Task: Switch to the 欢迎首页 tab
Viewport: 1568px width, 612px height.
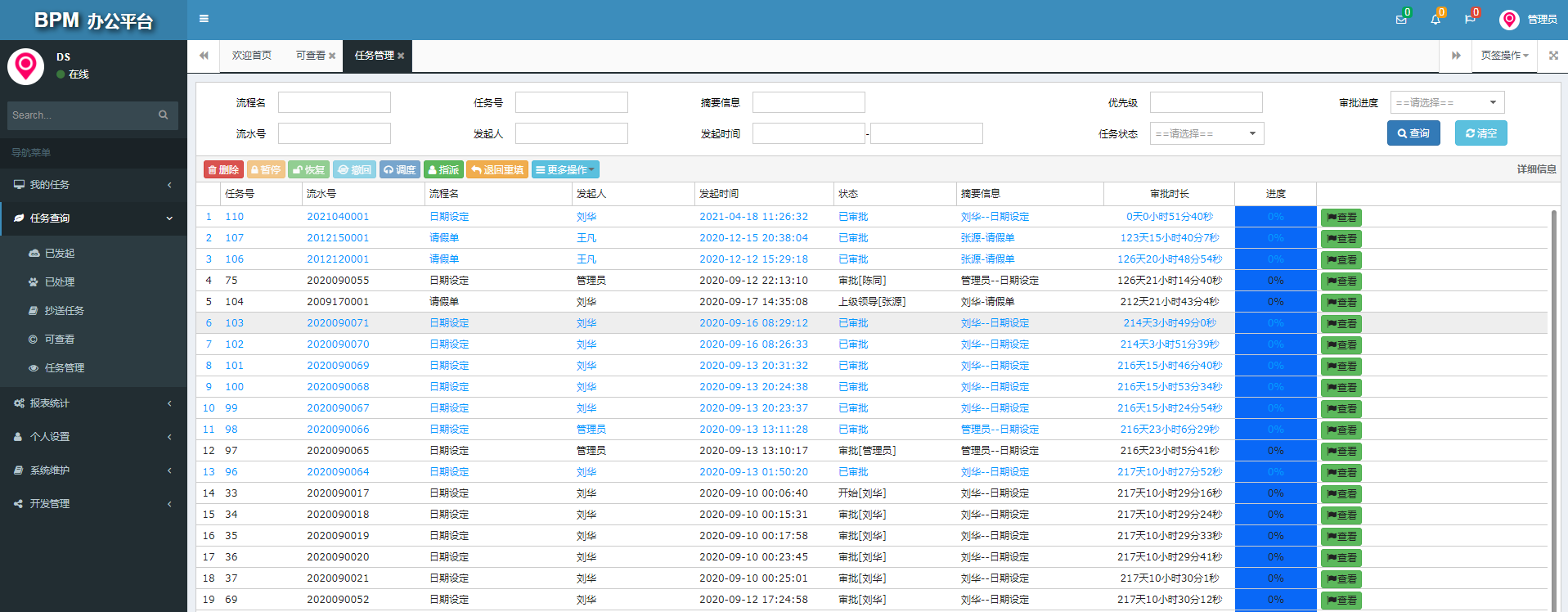Action: tap(252, 56)
